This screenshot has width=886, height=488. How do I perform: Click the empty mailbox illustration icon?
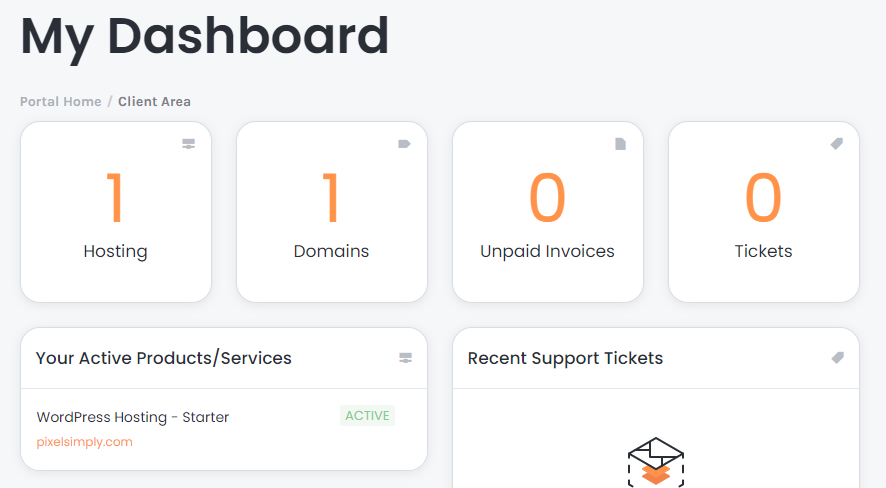pyautogui.click(x=656, y=461)
